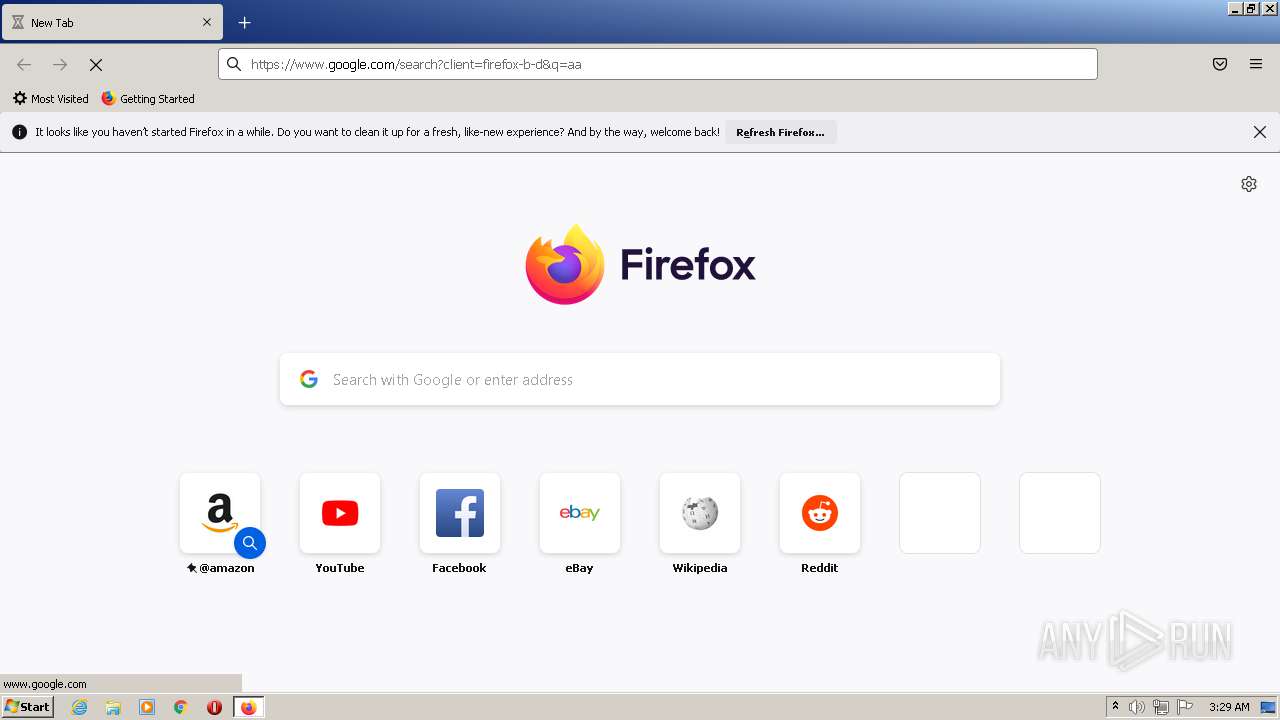Click the 3:29 AM clock
The image size is (1280, 720).
[1229, 707]
